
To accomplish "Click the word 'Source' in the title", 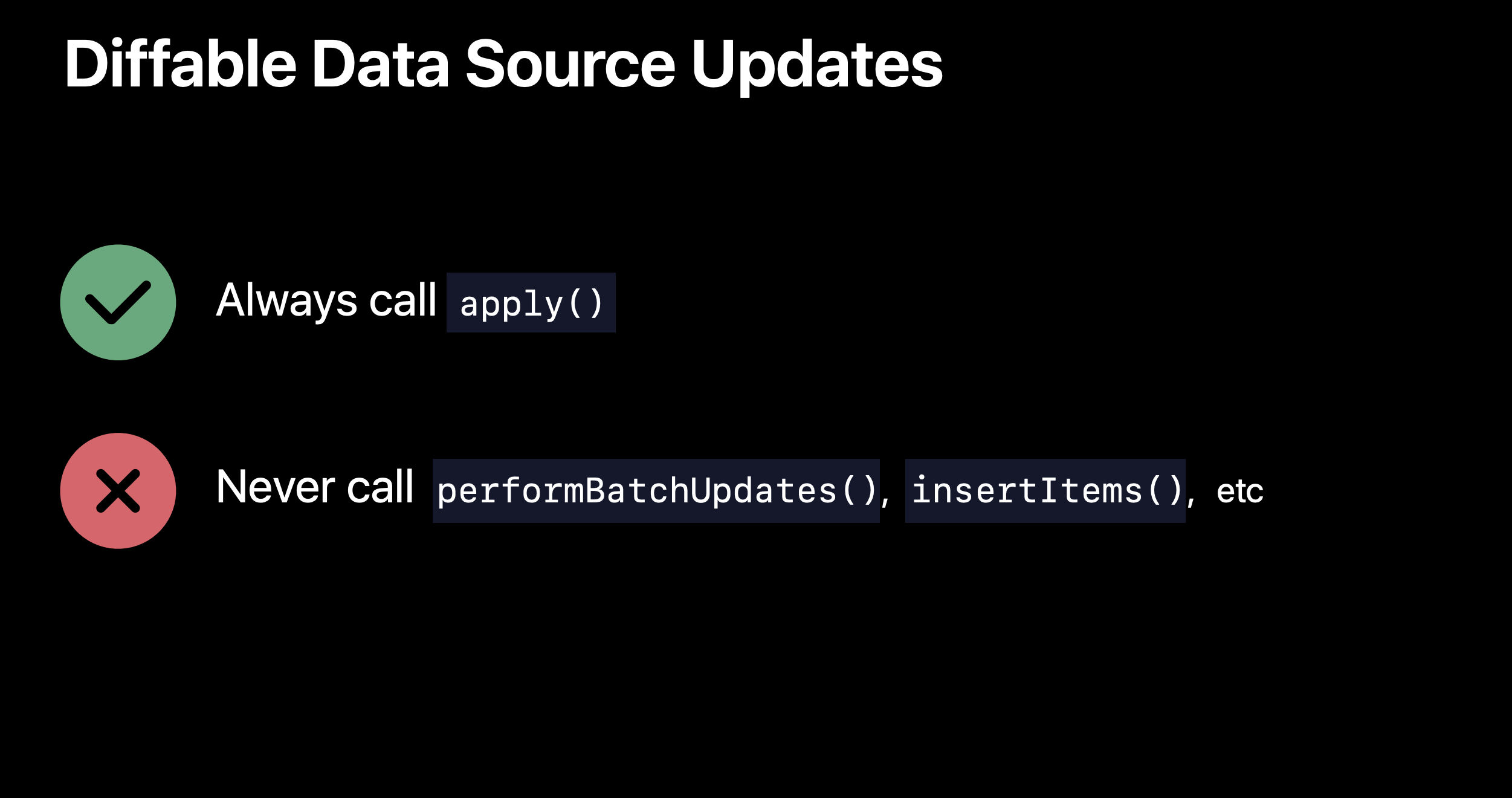I will (x=570, y=63).
